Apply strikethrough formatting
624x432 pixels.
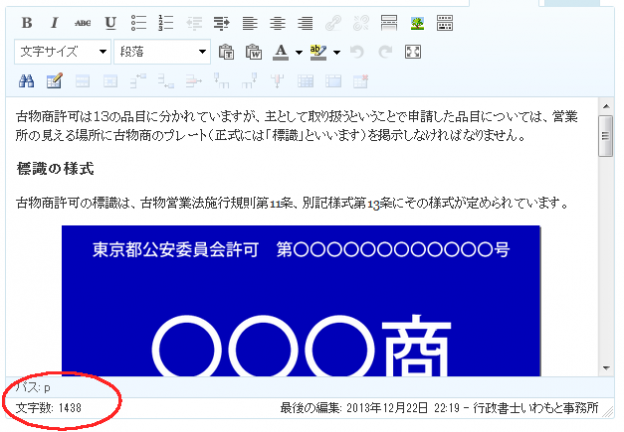pos(82,23)
